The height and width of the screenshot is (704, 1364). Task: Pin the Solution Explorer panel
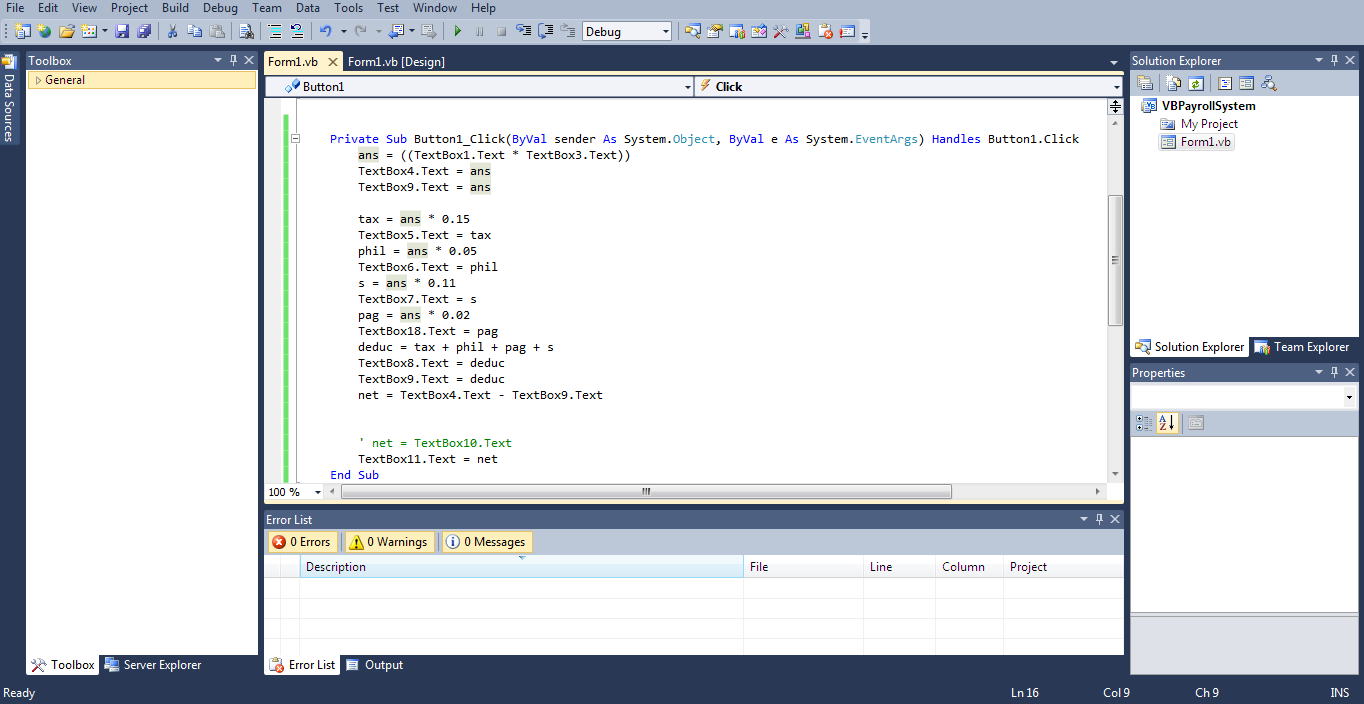[1336, 60]
